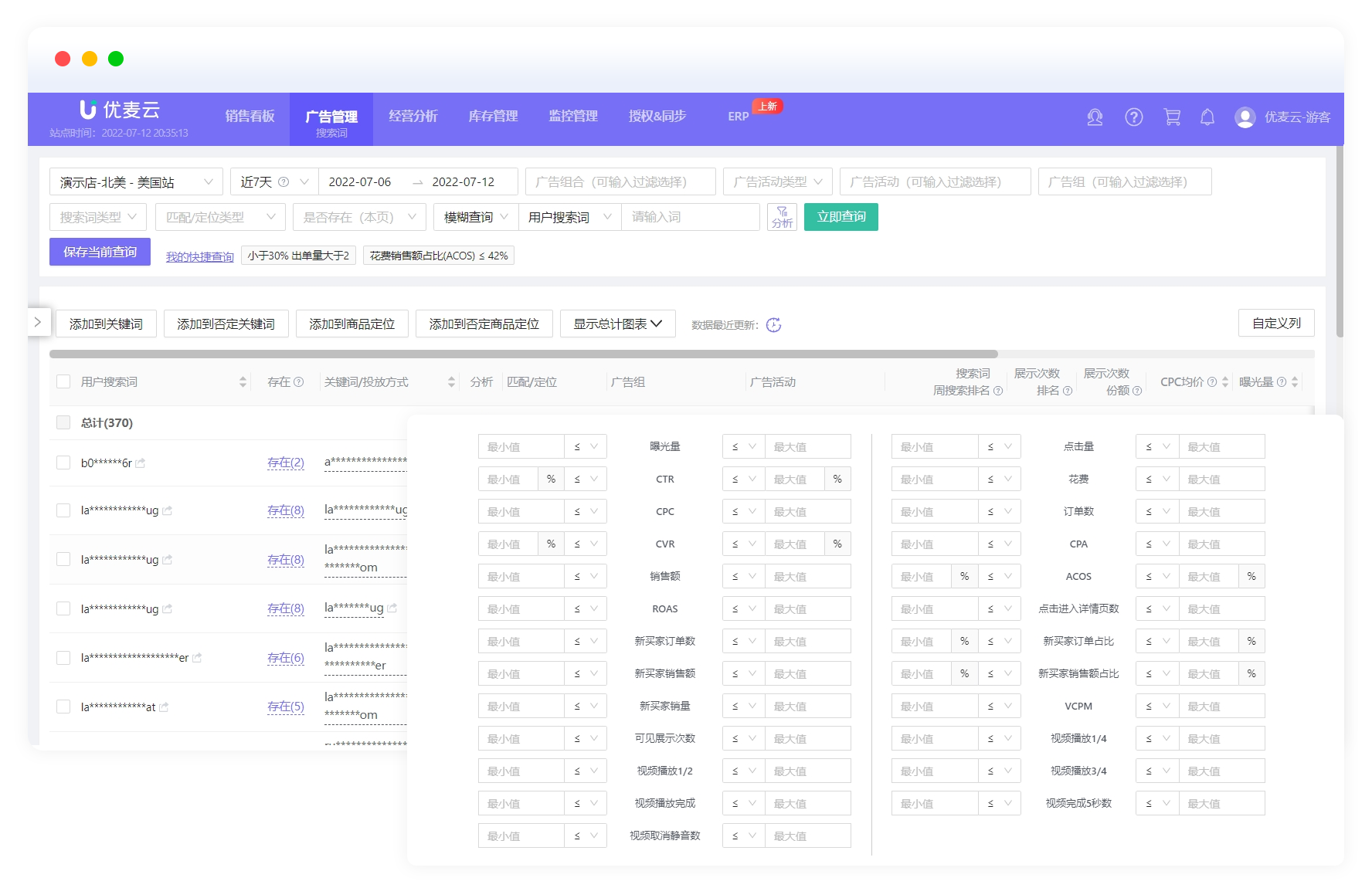This screenshot has height=888, width=1372.
Task: Open the 演示店-北美 - 美国站 store dropdown
Action: pos(136,182)
